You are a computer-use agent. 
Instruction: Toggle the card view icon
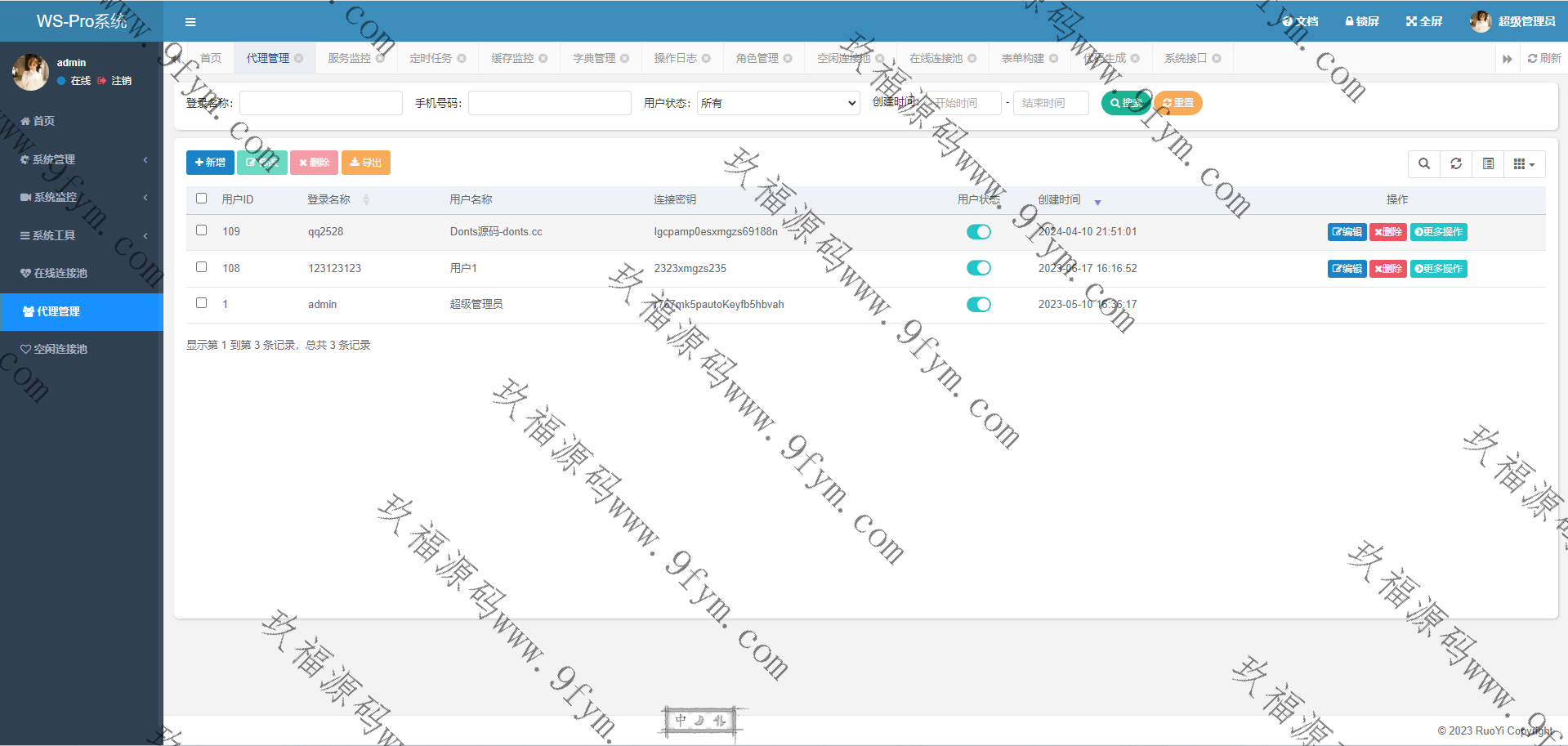[x=1488, y=163]
